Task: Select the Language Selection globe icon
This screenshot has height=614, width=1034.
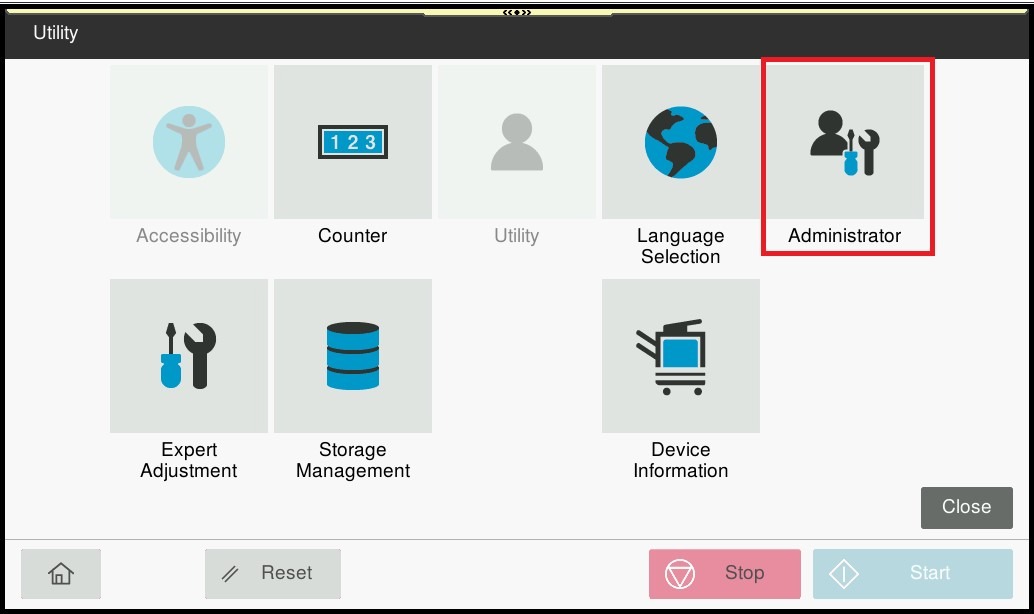Action: coord(680,143)
